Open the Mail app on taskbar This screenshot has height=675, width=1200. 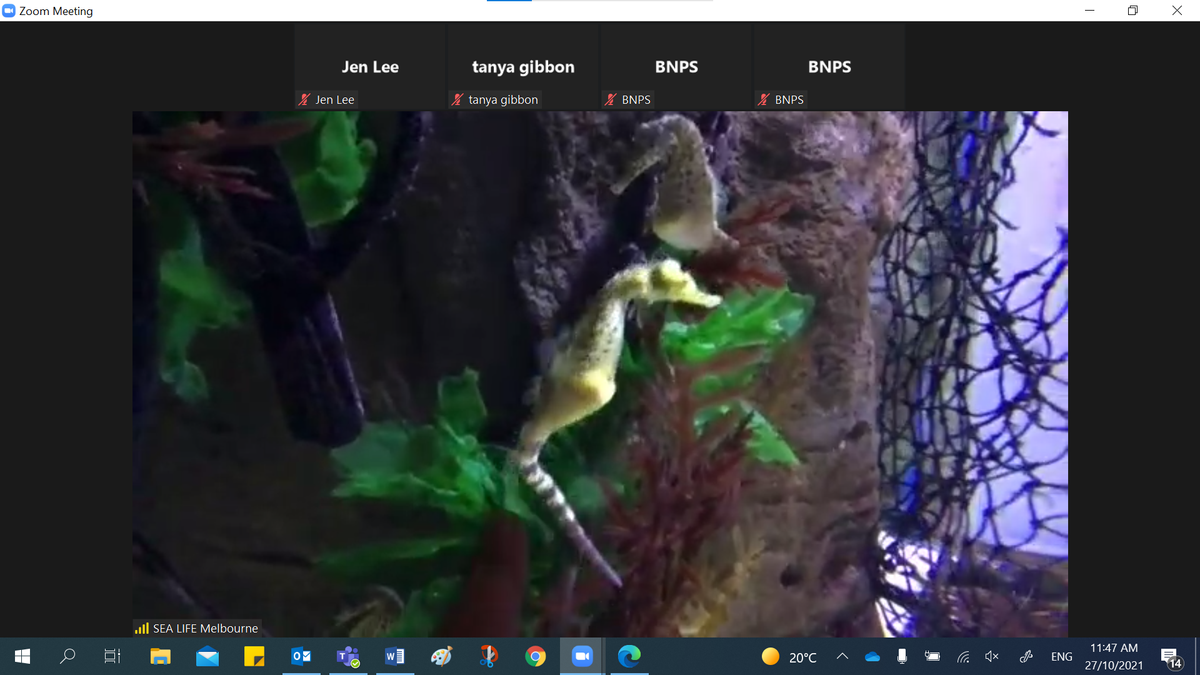coord(207,657)
